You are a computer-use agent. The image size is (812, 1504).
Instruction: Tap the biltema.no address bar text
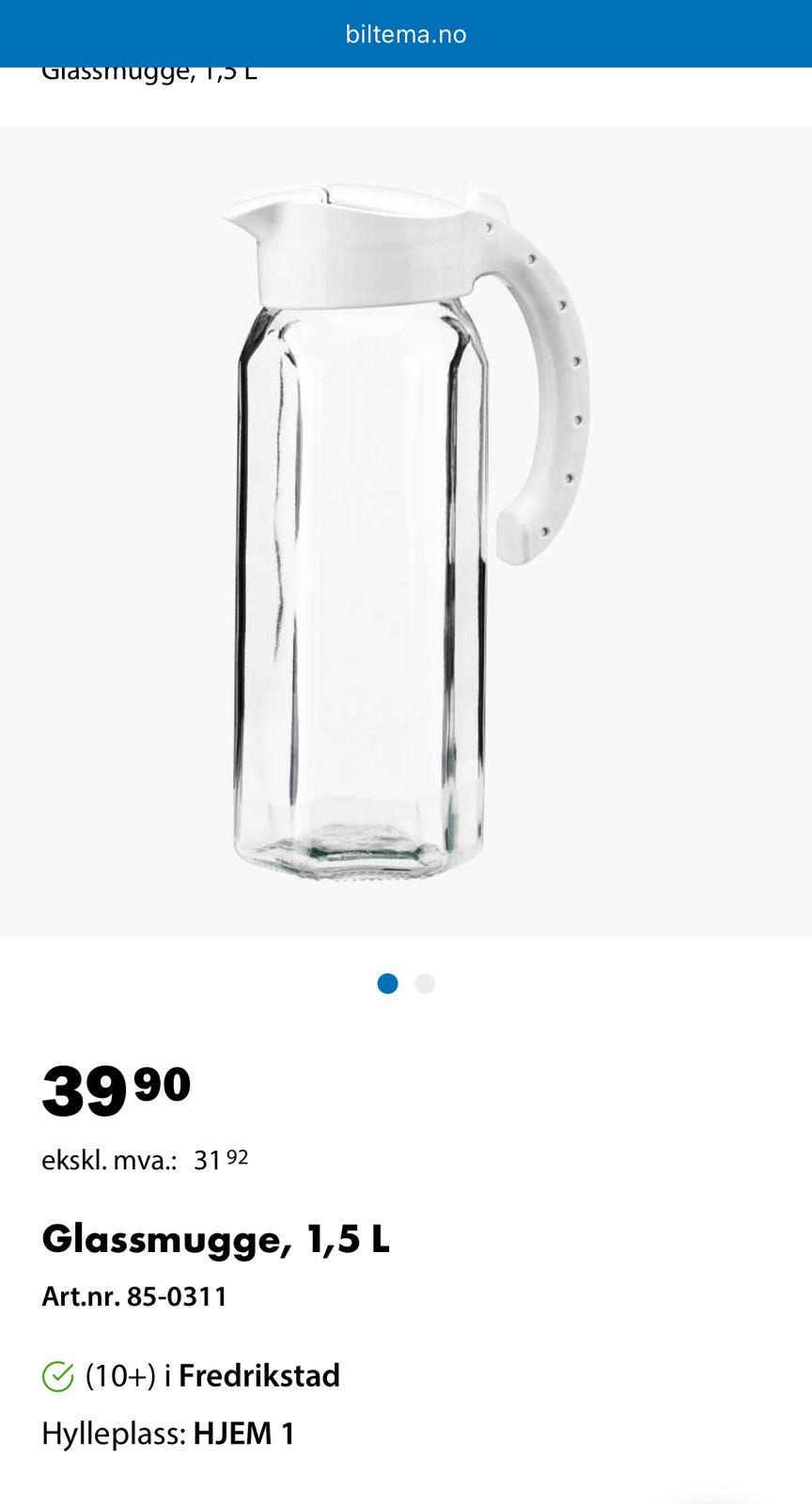(x=406, y=35)
